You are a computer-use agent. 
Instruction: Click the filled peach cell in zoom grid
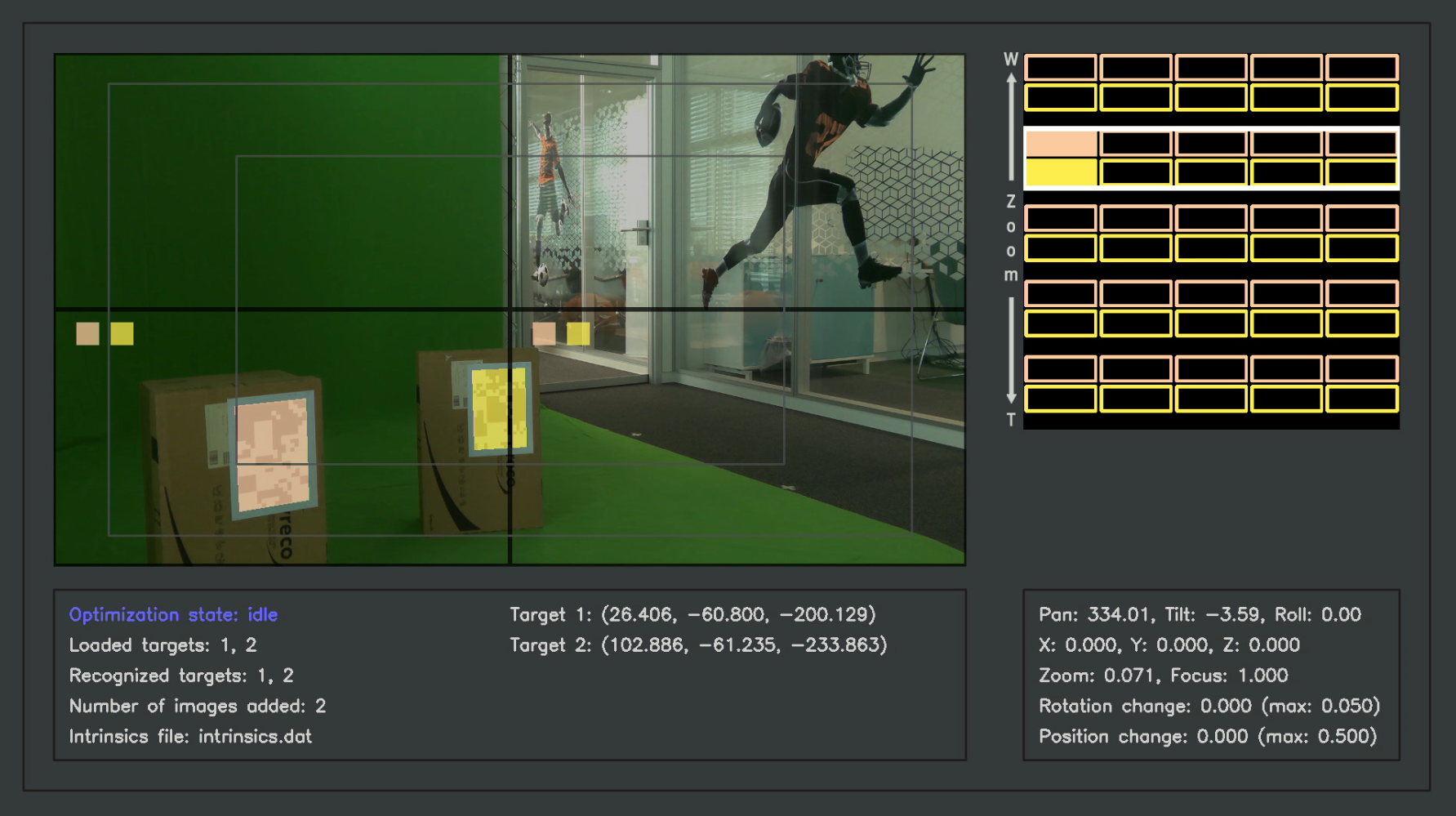tap(1061, 144)
